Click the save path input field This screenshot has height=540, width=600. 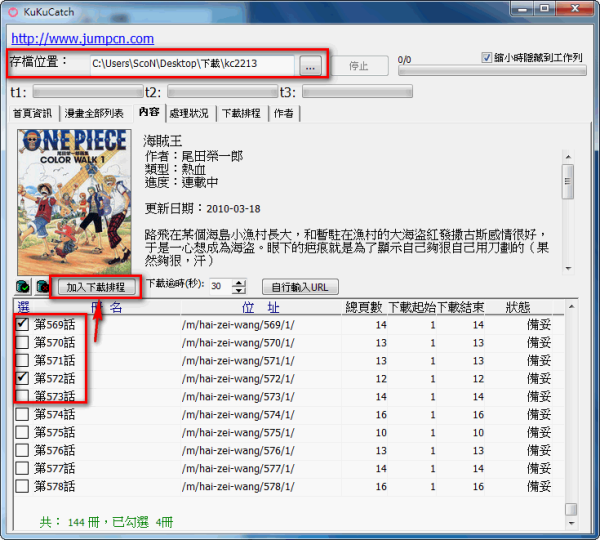coord(192,64)
